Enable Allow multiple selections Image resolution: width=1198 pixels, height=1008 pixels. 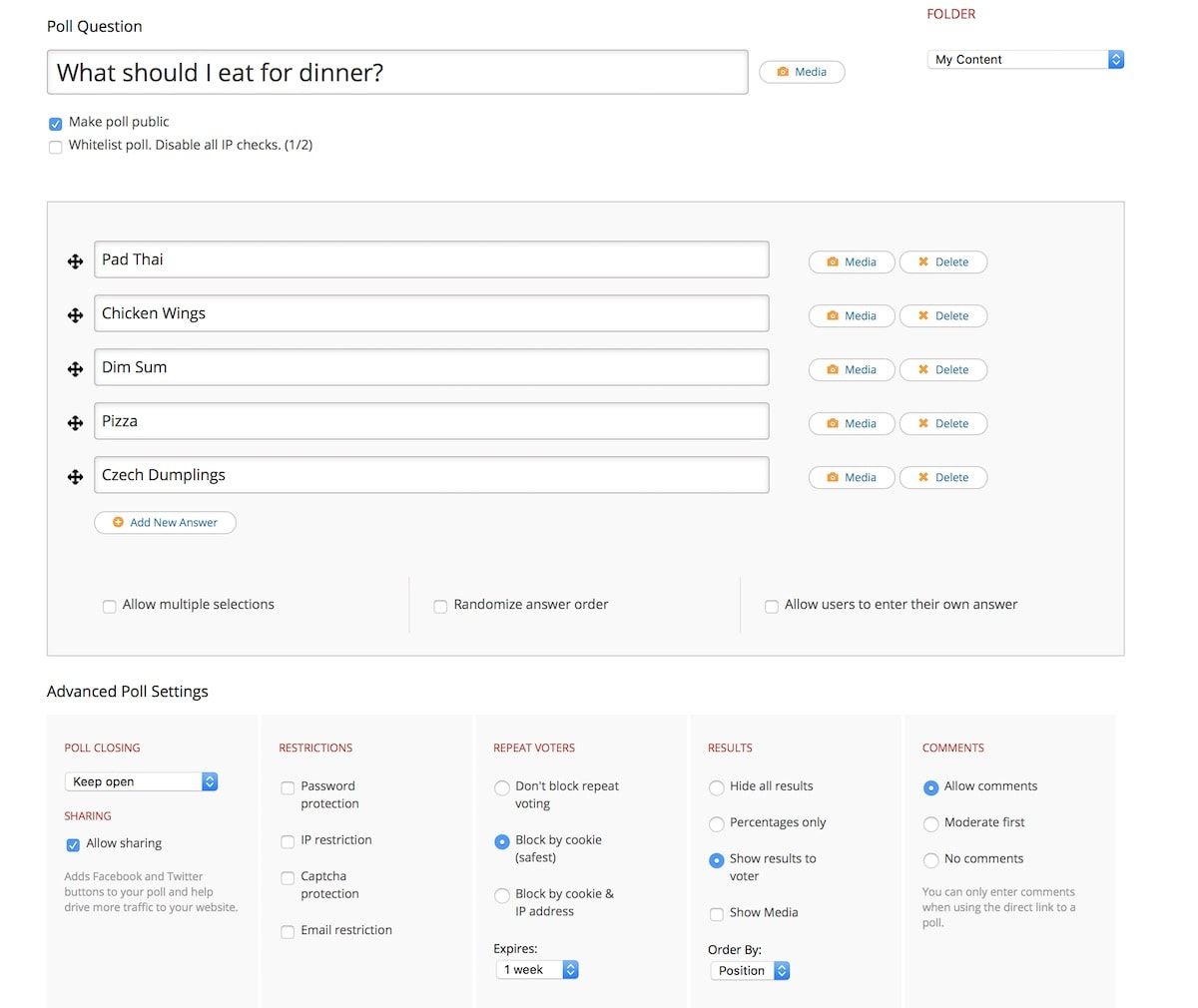(110, 606)
